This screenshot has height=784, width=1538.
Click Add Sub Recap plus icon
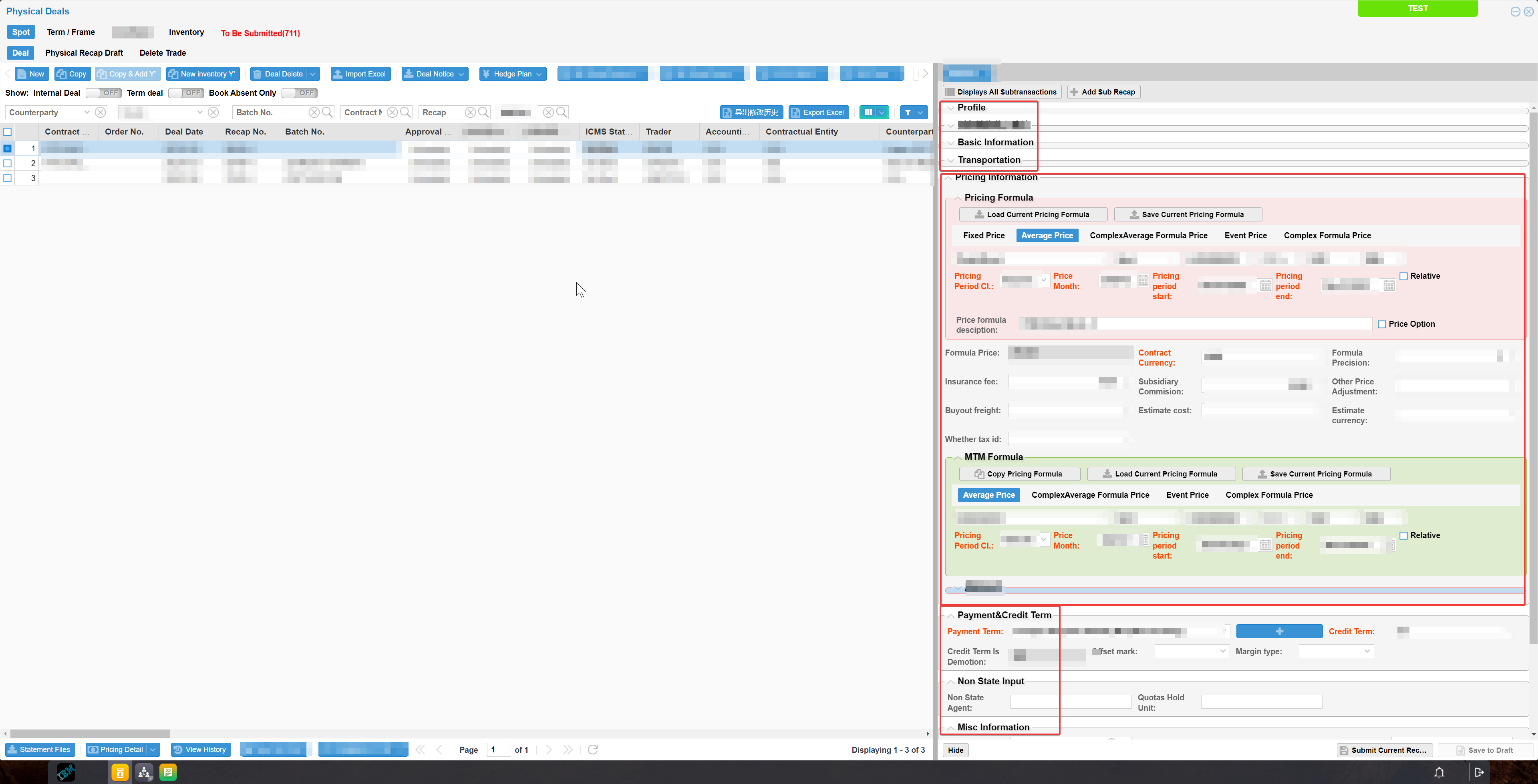coord(1074,92)
